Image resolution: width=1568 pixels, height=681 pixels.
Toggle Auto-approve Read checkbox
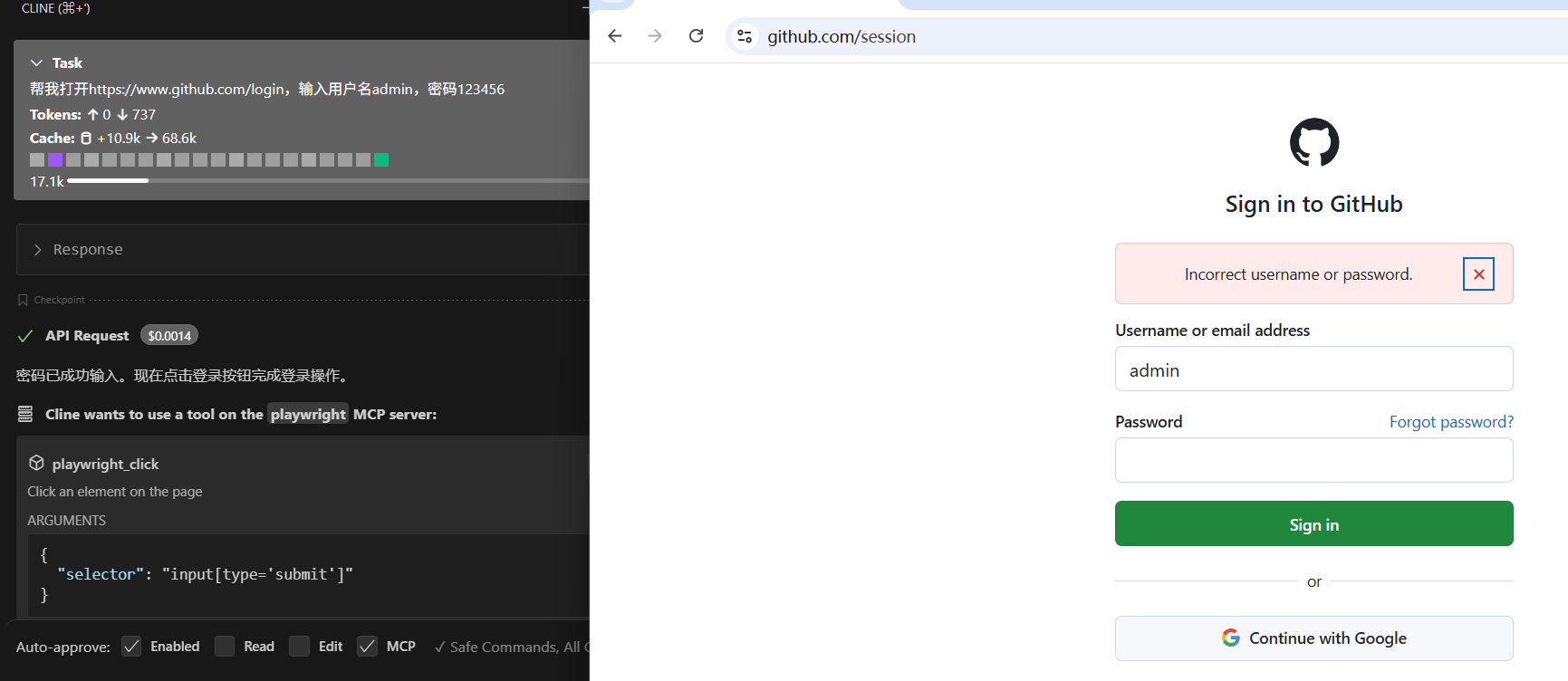point(225,646)
